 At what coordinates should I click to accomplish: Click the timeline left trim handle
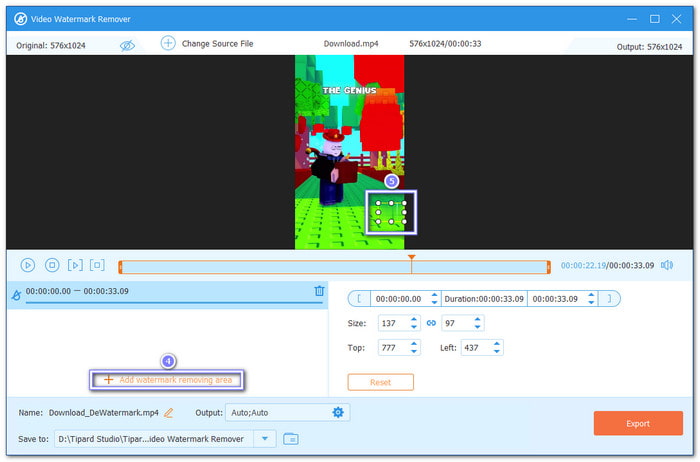tap(120, 267)
